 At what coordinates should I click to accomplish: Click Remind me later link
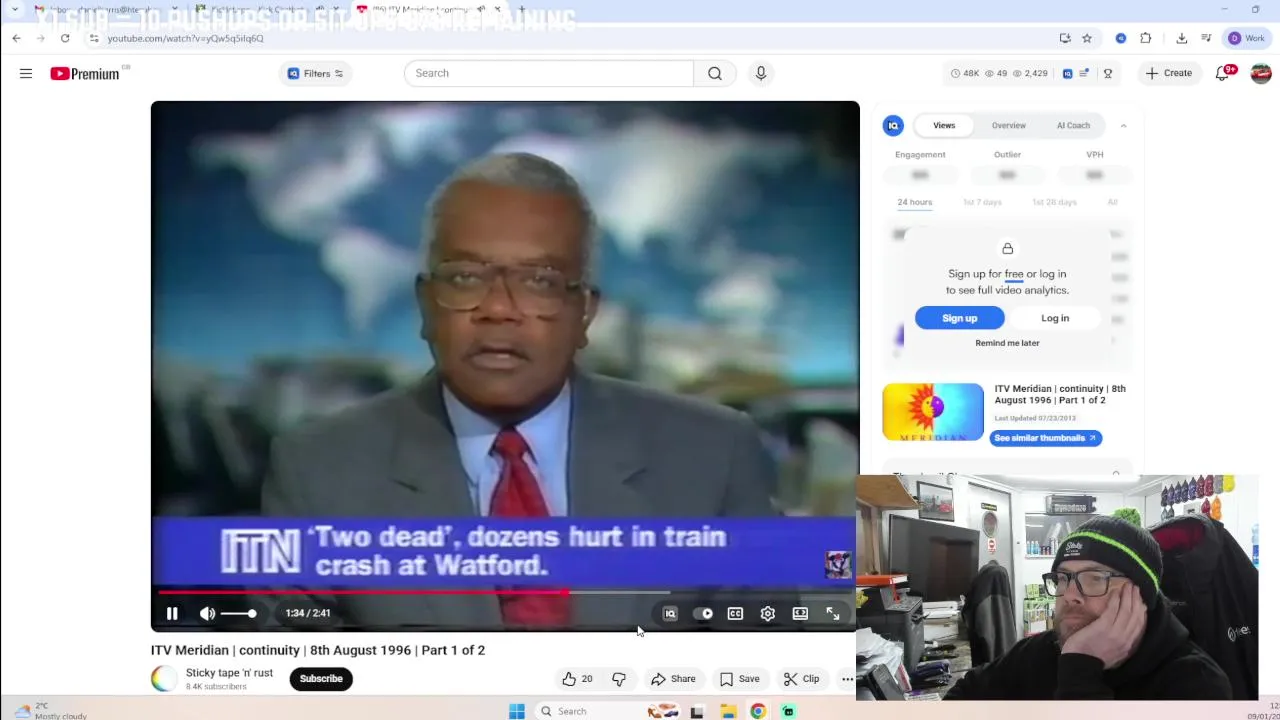(1007, 343)
